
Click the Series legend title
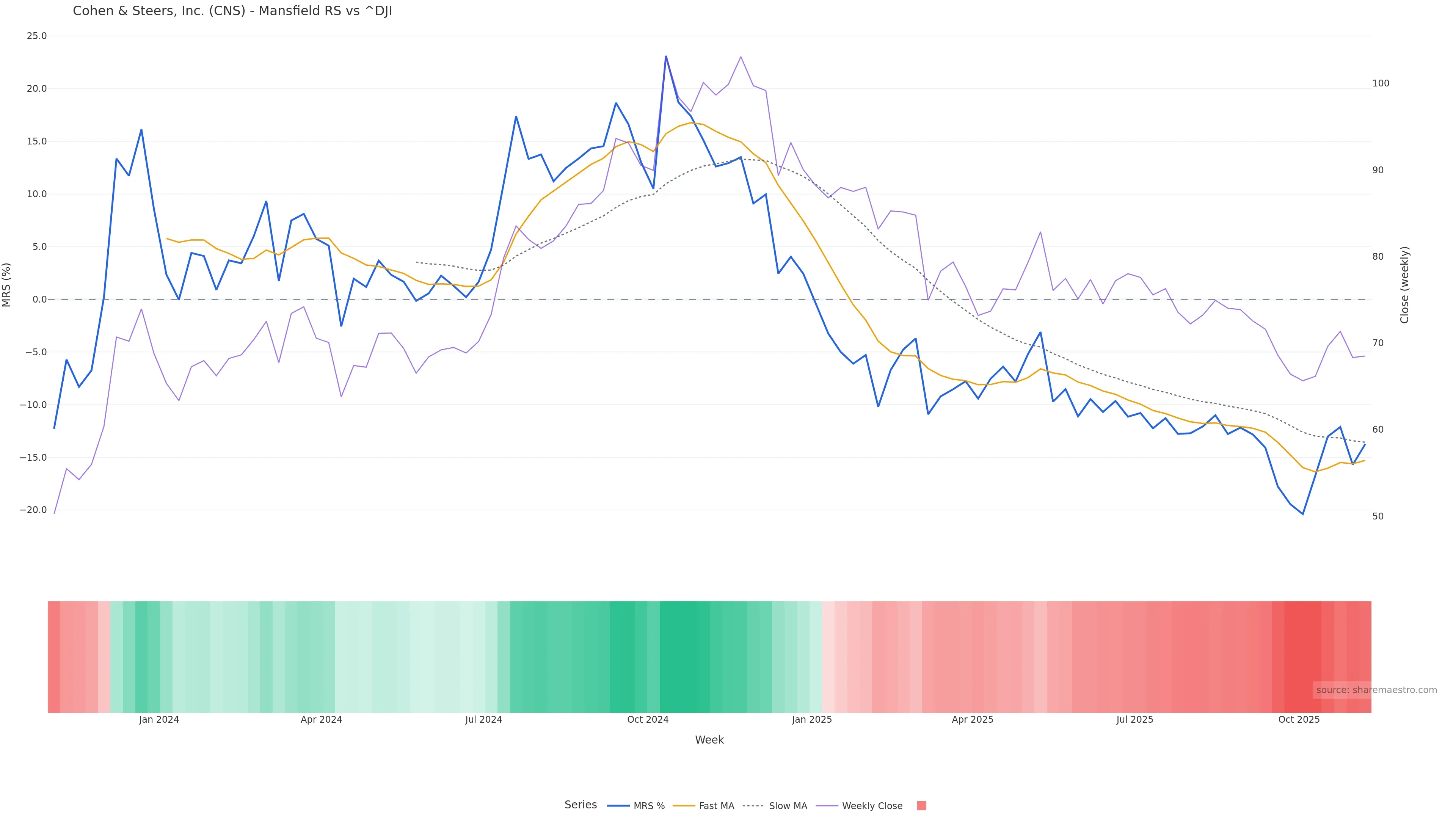click(x=581, y=805)
